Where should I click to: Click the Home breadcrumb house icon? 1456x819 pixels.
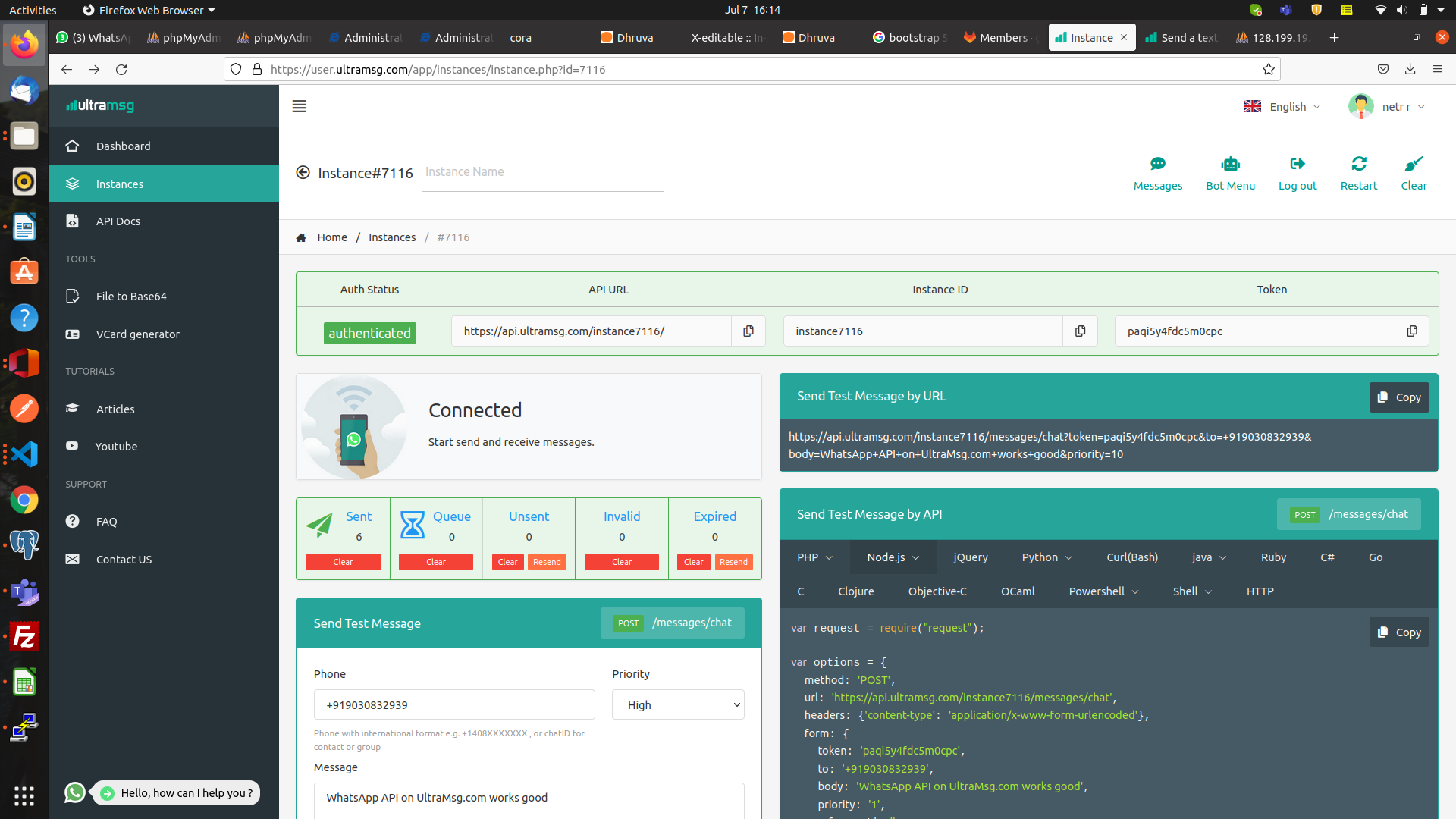[301, 237]
